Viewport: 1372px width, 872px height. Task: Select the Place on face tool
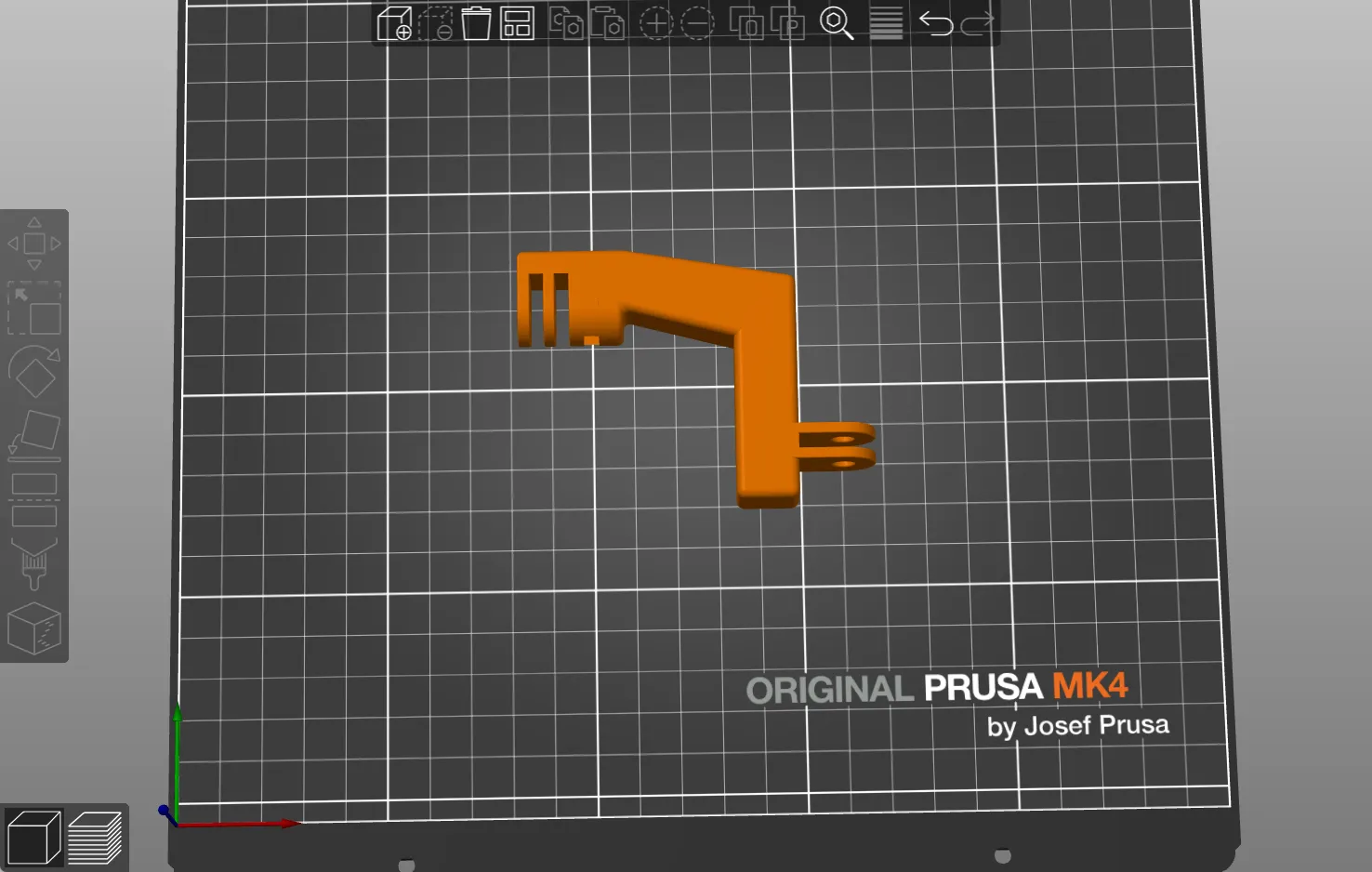[x=34, y=436]
